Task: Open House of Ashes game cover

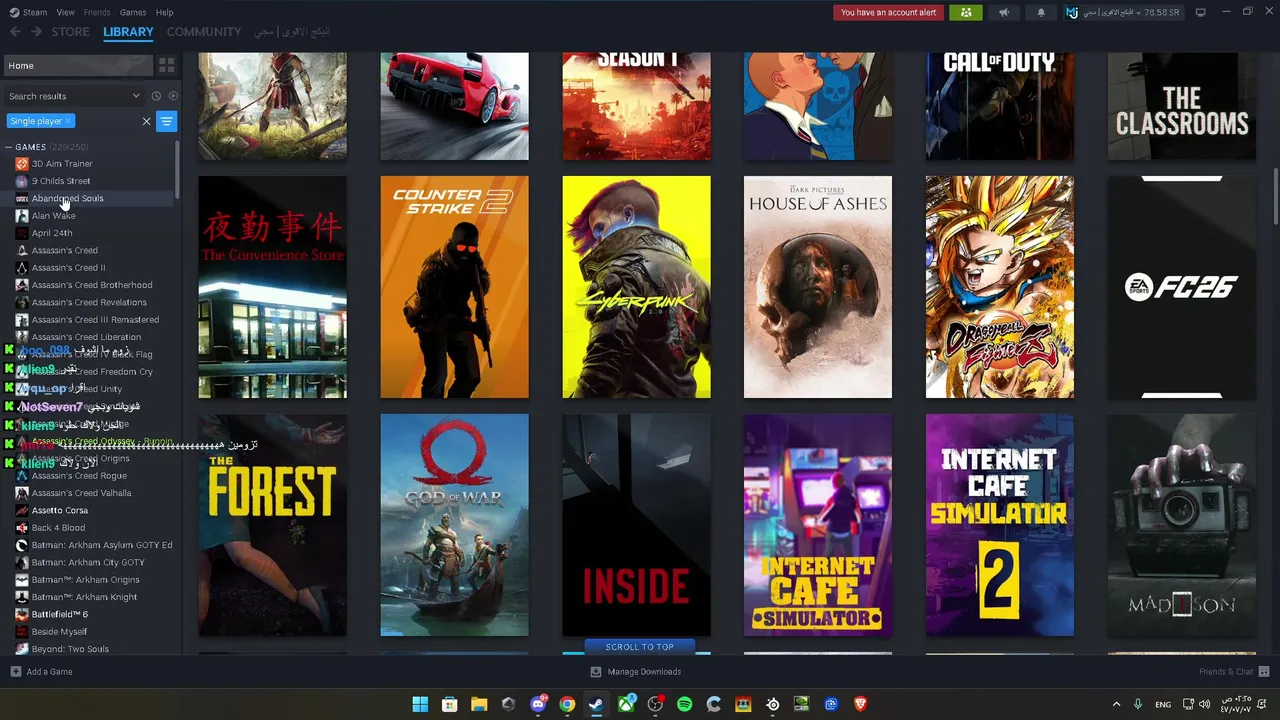Action: click(818, 287)
